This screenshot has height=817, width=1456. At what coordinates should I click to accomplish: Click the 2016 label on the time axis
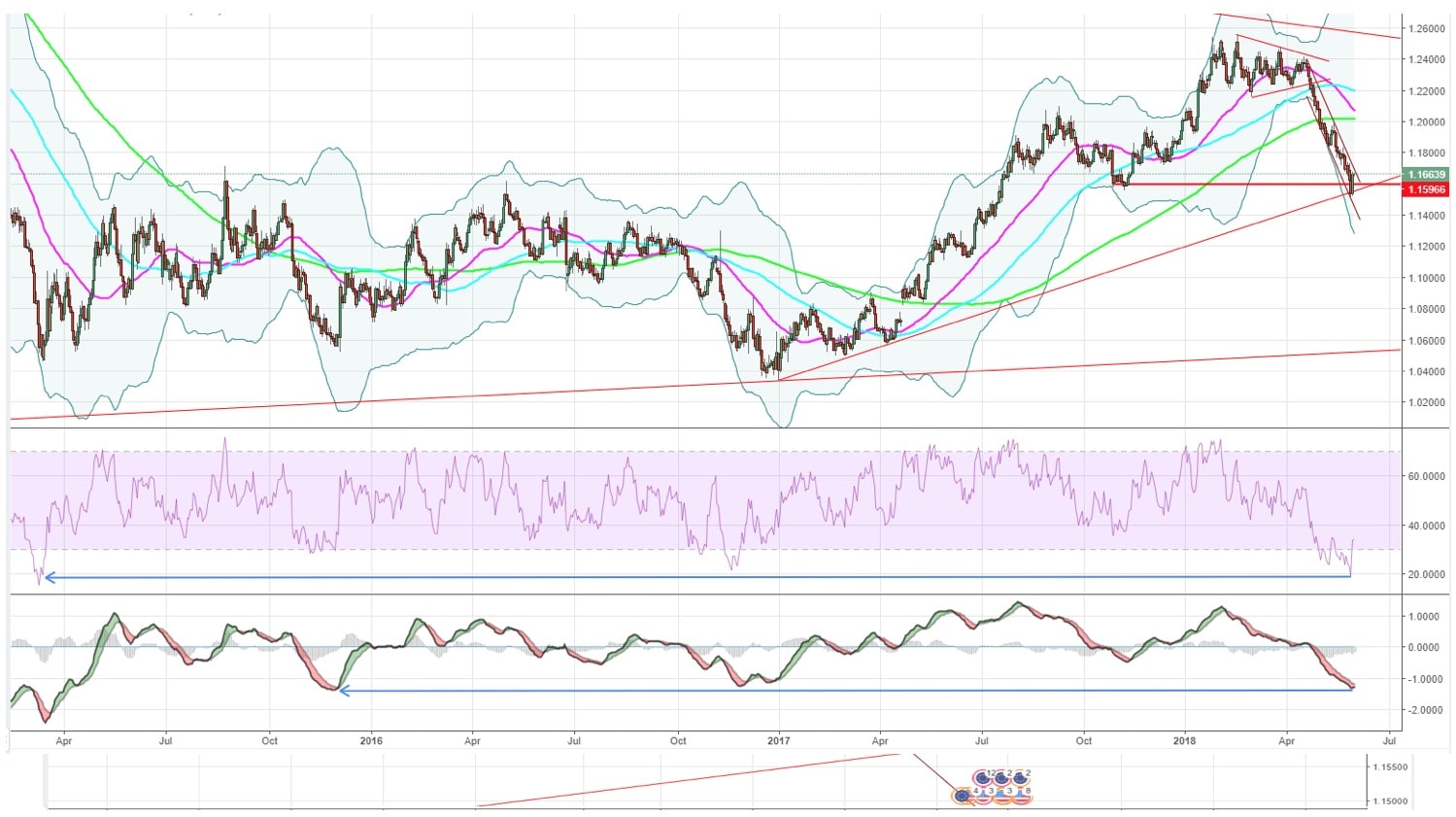370,740
